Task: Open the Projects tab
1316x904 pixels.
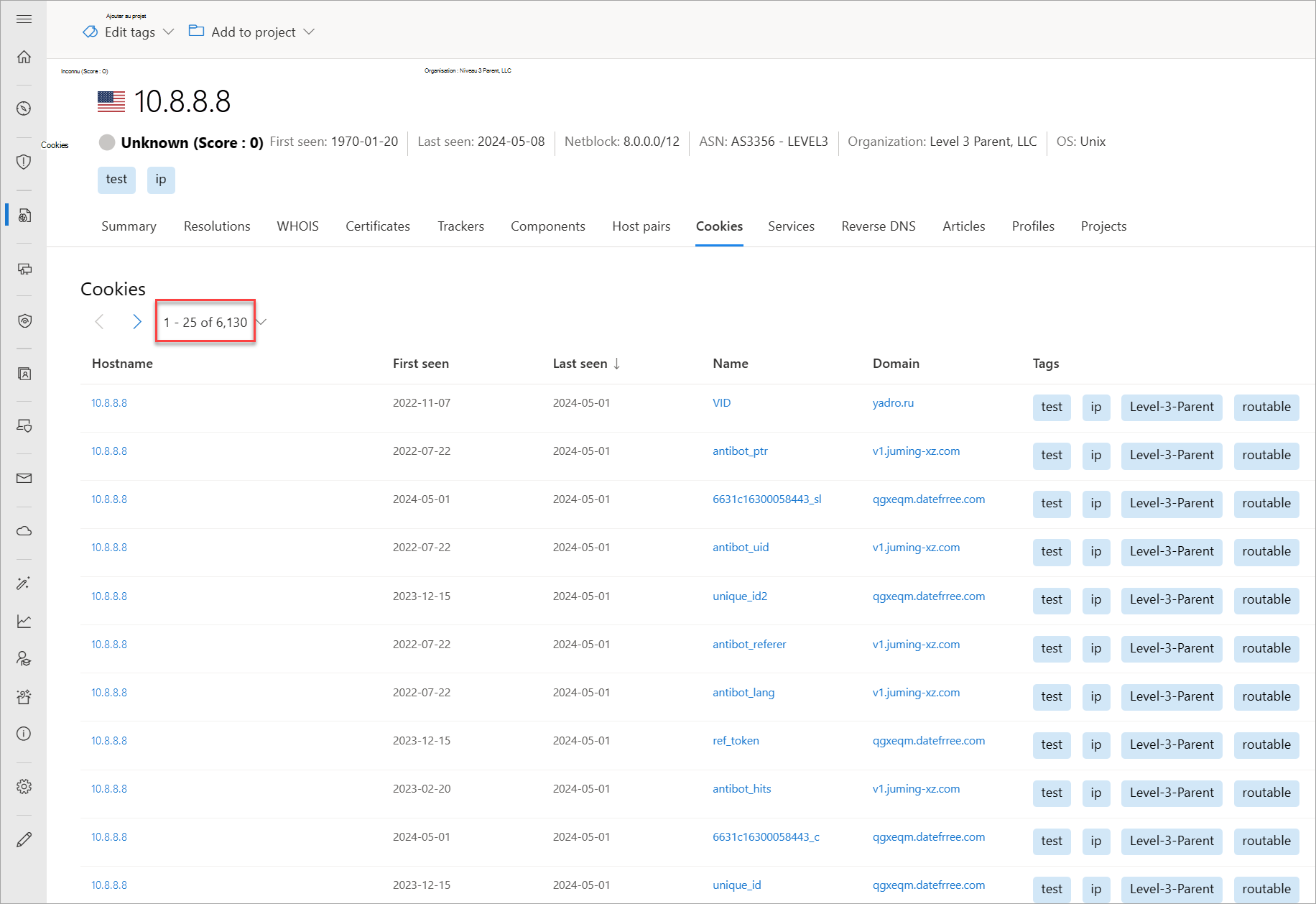Action: click(1104, 226)
